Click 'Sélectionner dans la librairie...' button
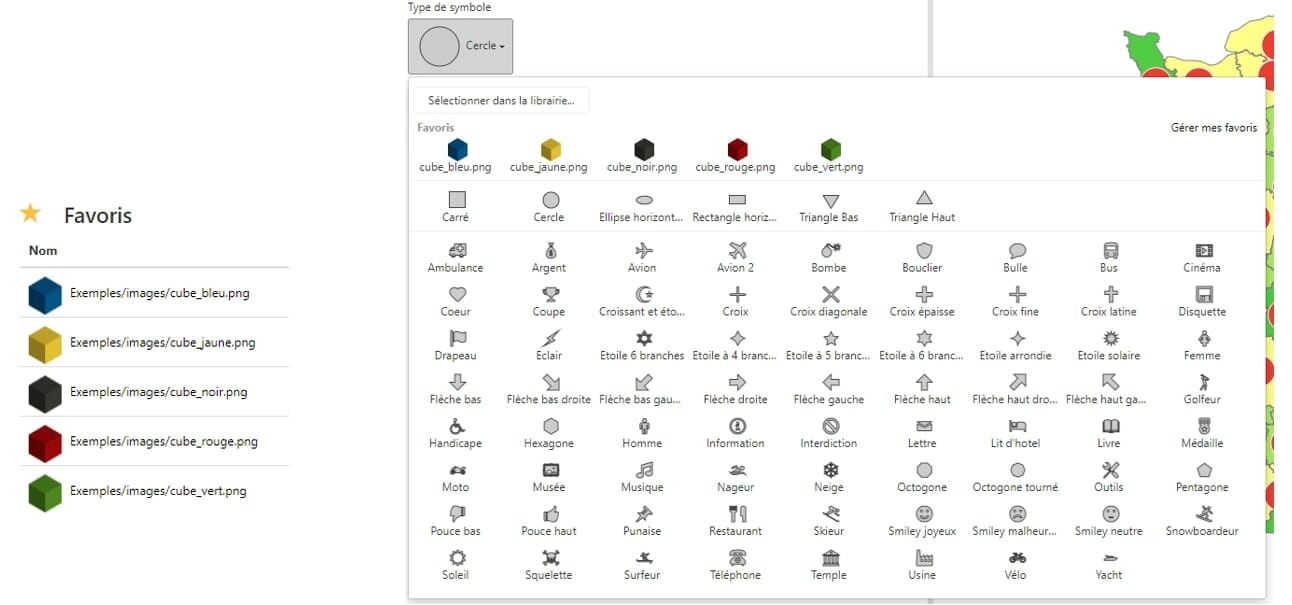 501,101
